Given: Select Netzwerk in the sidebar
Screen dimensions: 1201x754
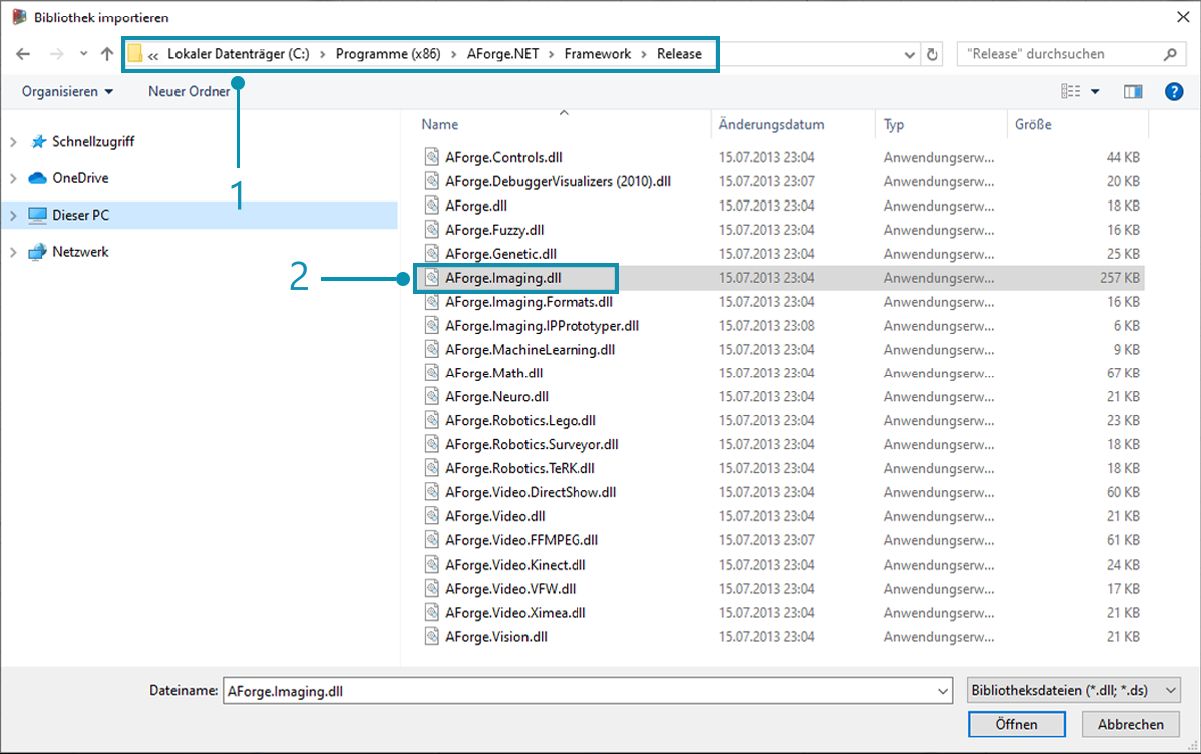Looking at the screenshot, I should (x=80, y=252).
